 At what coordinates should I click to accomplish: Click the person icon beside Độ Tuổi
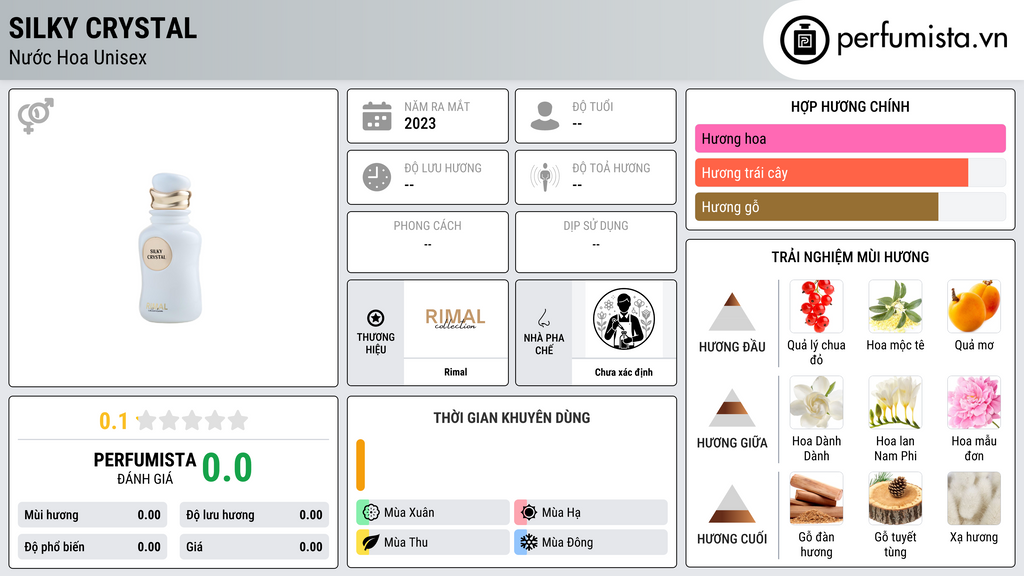(545, 116)
